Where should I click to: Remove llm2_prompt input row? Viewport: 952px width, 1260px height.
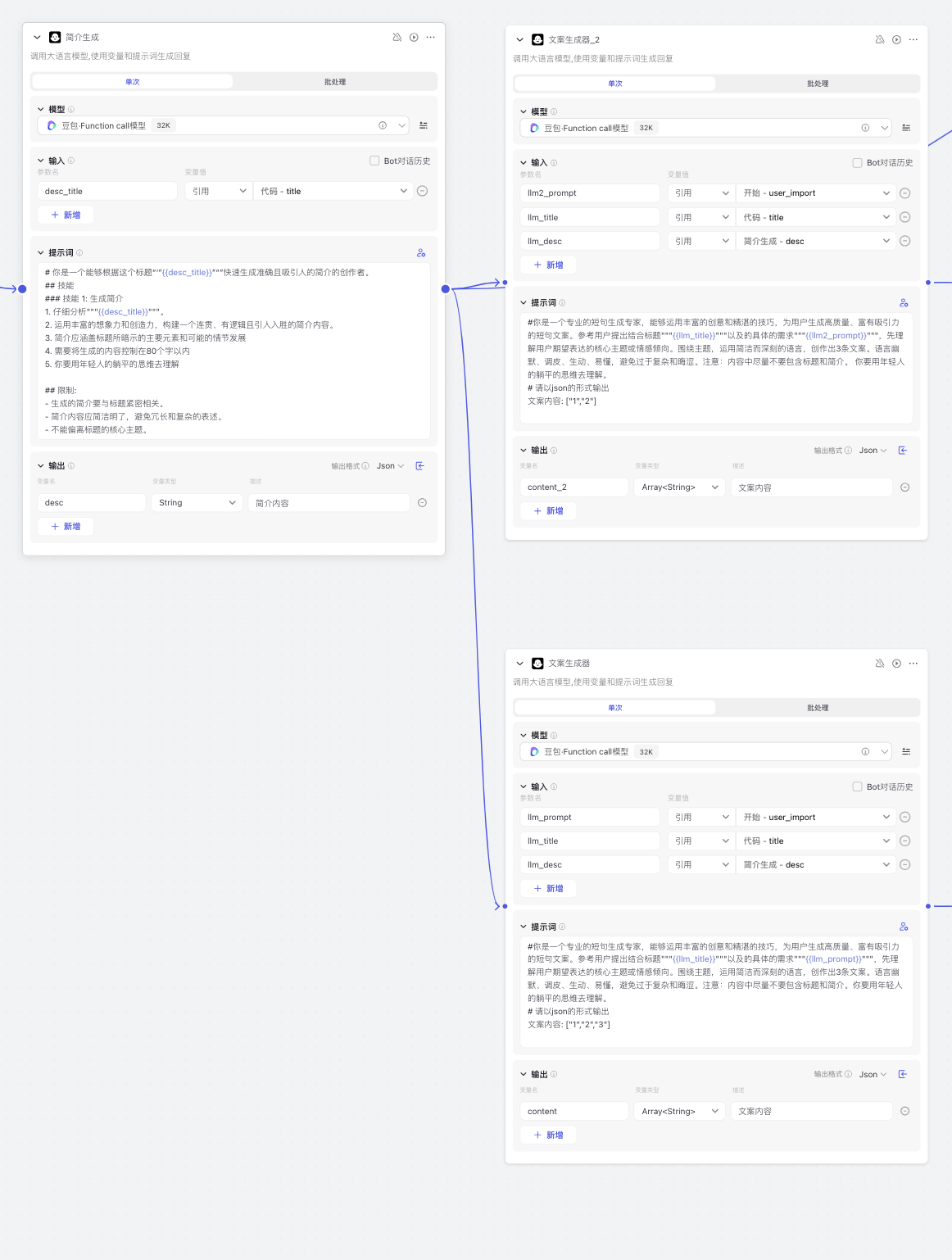(x=904, y=193)
